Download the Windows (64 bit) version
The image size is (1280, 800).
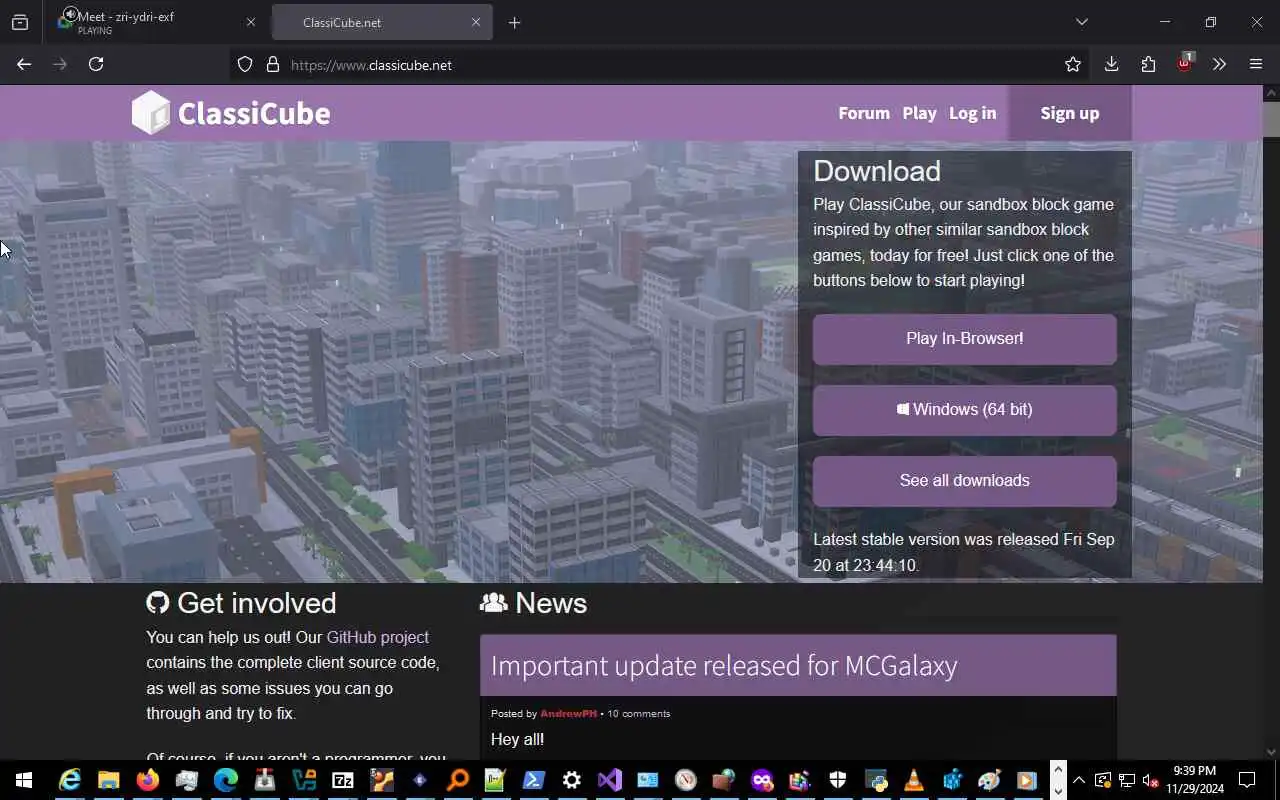coord(964,409)
